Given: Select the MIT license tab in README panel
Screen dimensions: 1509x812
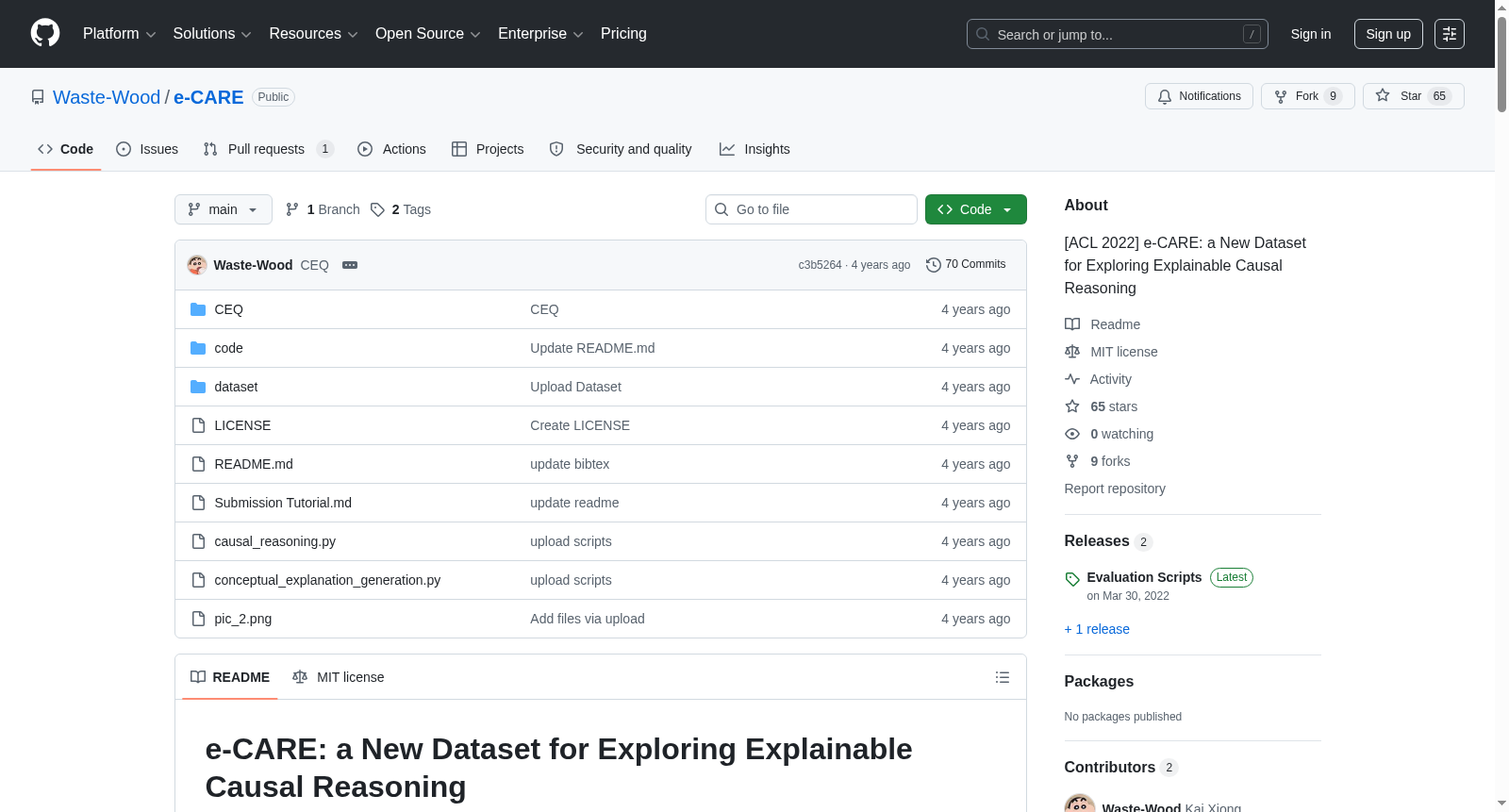Looking at the screenshot, I should 339,677.
